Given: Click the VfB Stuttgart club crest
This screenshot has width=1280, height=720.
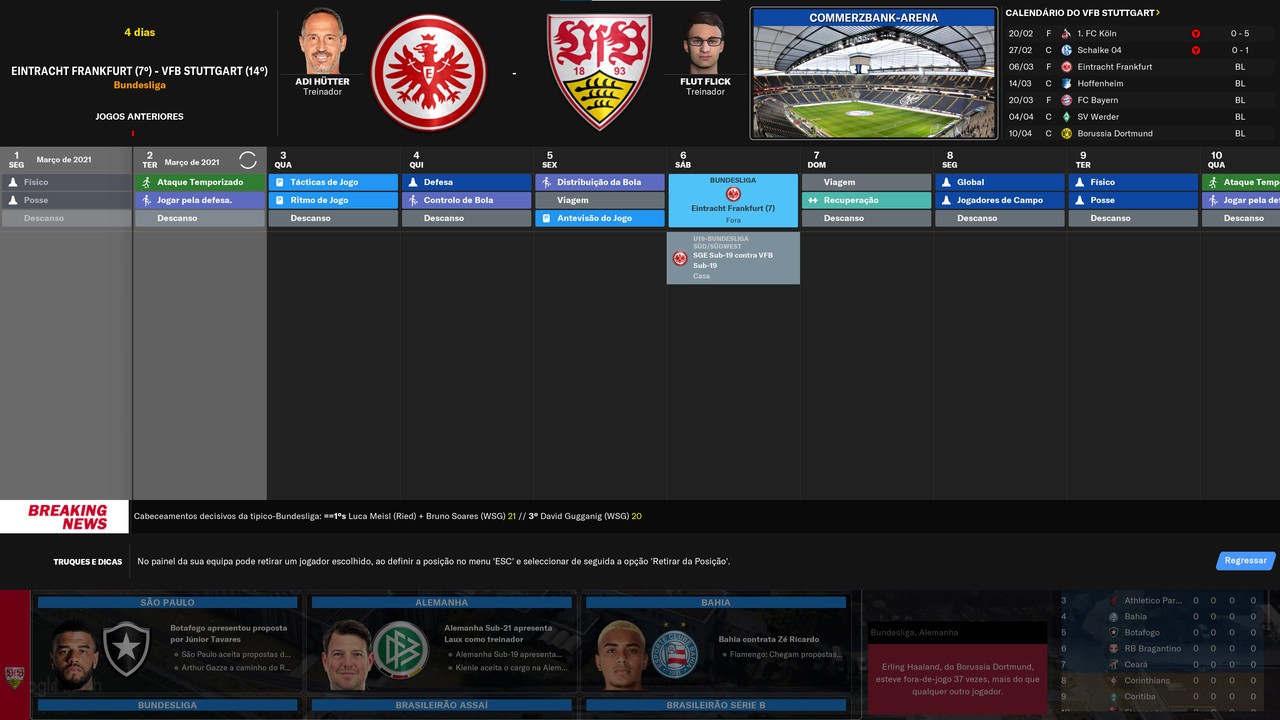Looking at the screenshot, I should click(x=599, y=71).
